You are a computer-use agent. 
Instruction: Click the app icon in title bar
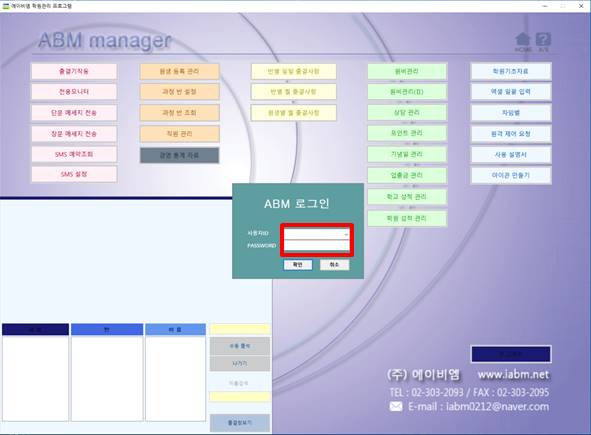click(x=6, y=6)
